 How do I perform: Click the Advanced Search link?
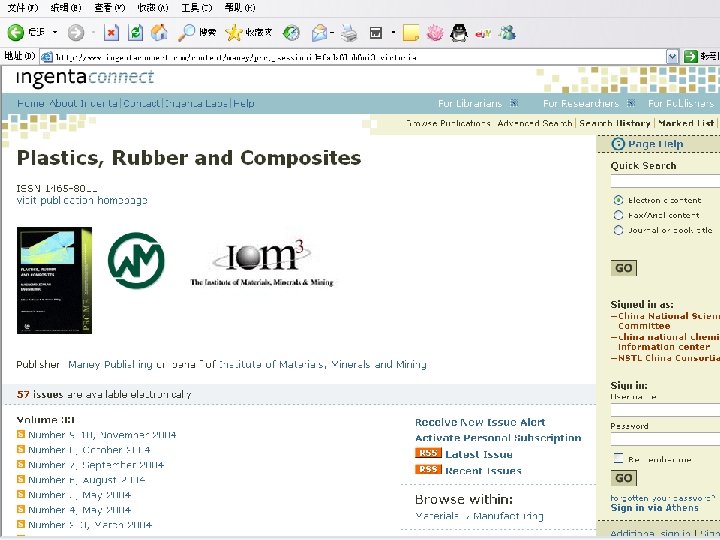(x=534, y=124)
